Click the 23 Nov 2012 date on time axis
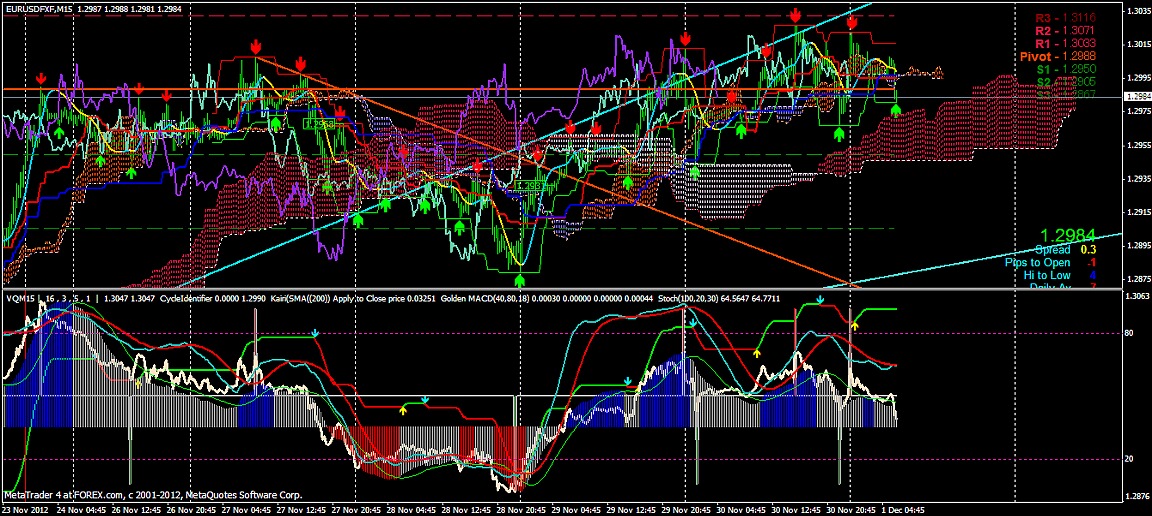The image size is (1152, 516). coord(26,508)
